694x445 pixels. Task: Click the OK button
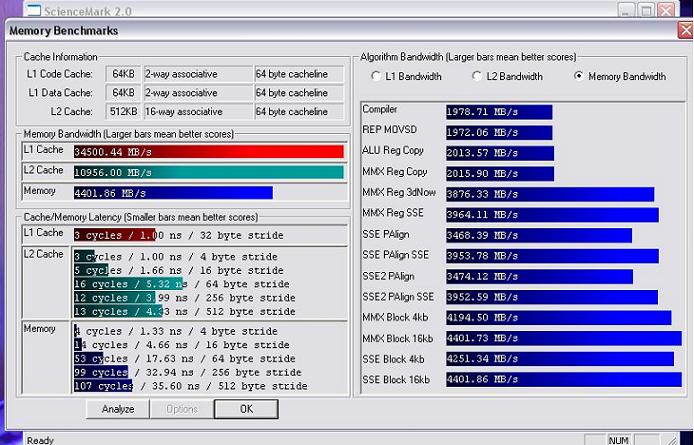coord(246,409)
